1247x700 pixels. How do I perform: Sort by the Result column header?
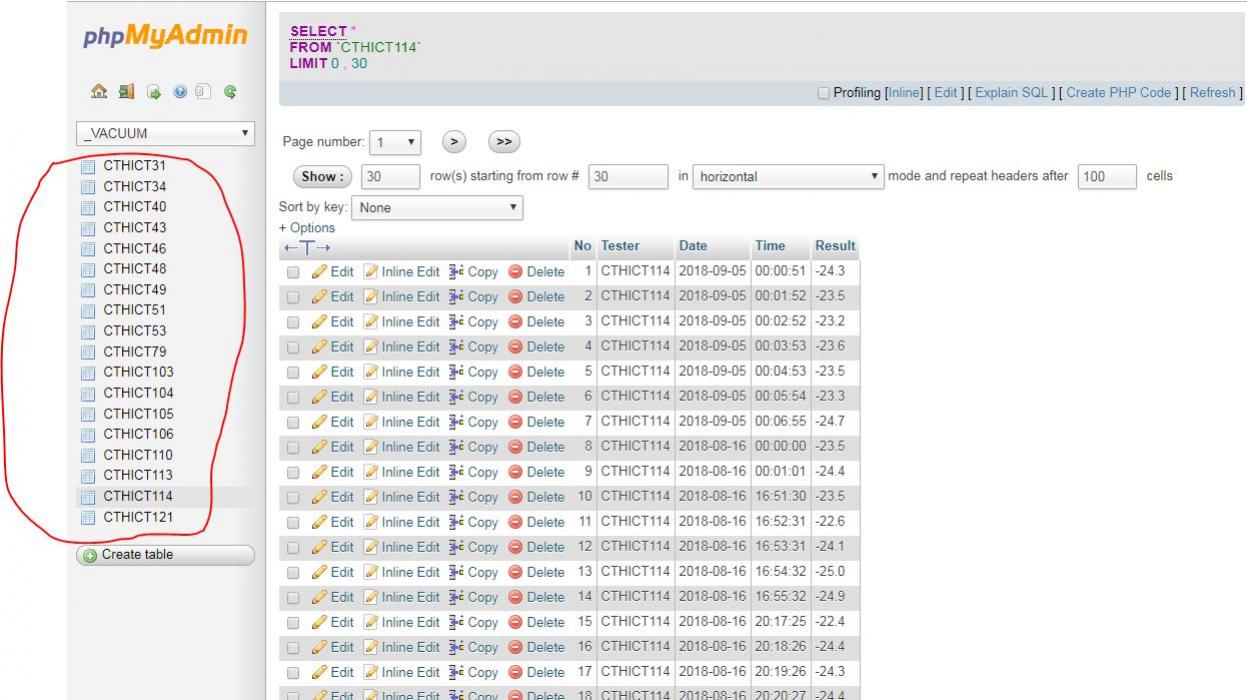coord(835,246)
